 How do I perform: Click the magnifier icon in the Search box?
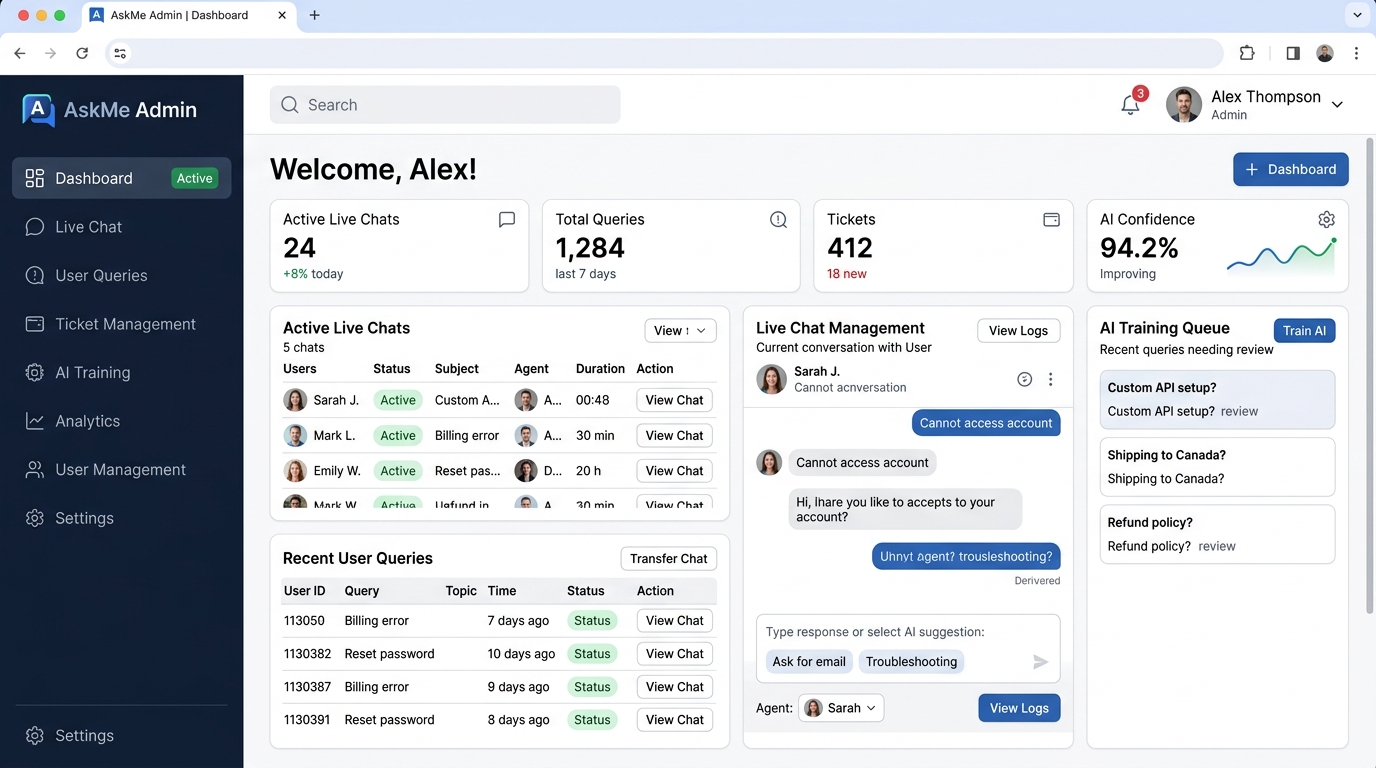point(290,105)
